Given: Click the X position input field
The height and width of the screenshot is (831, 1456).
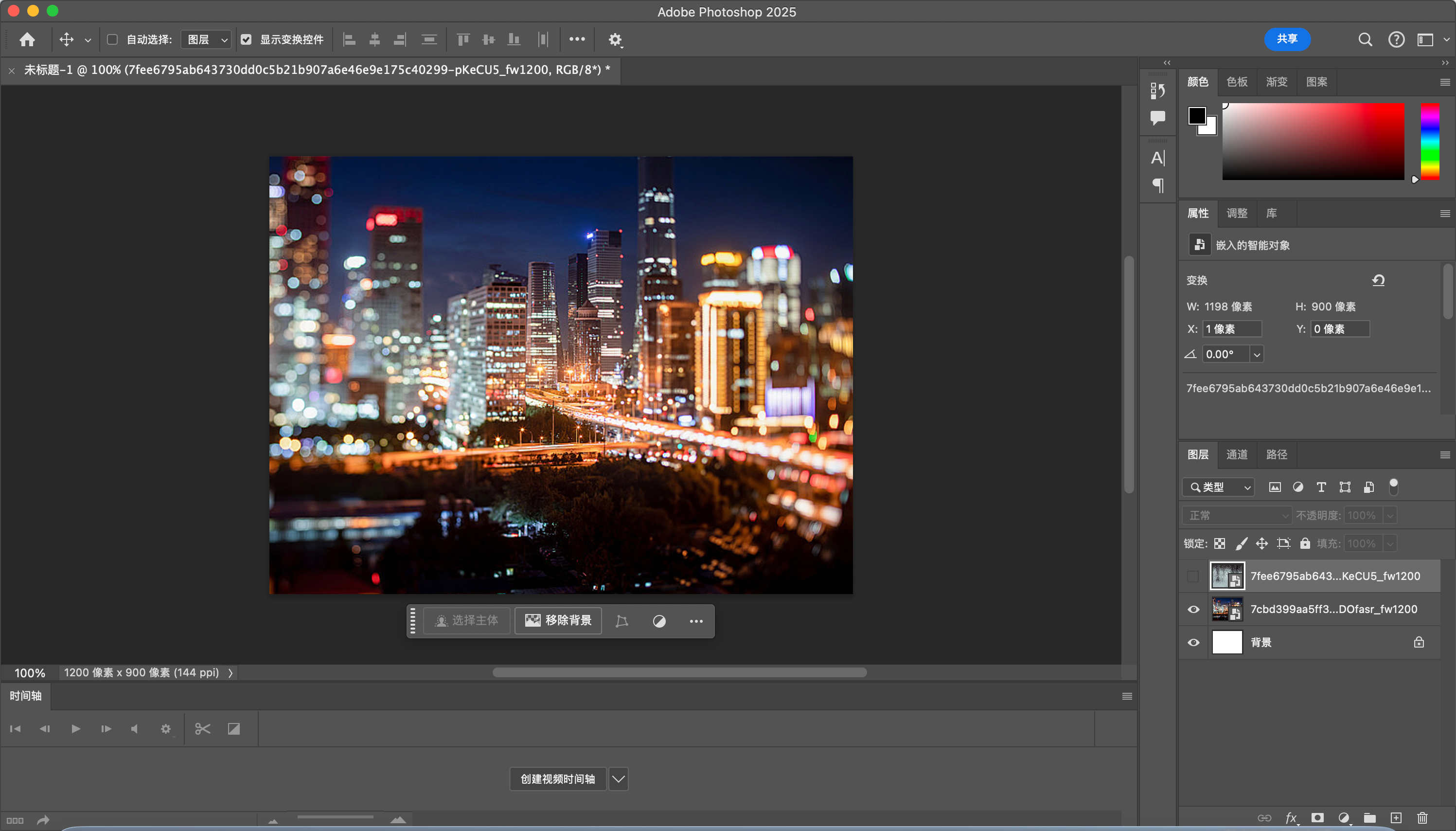Looking at the screenshot, I should point(1232,329).
